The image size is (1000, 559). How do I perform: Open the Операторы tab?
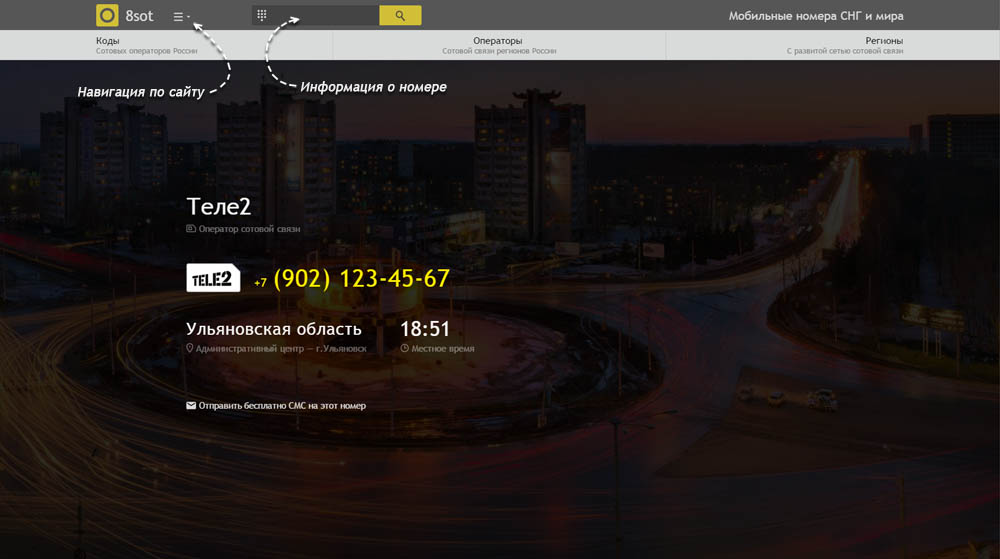point(499,45)
